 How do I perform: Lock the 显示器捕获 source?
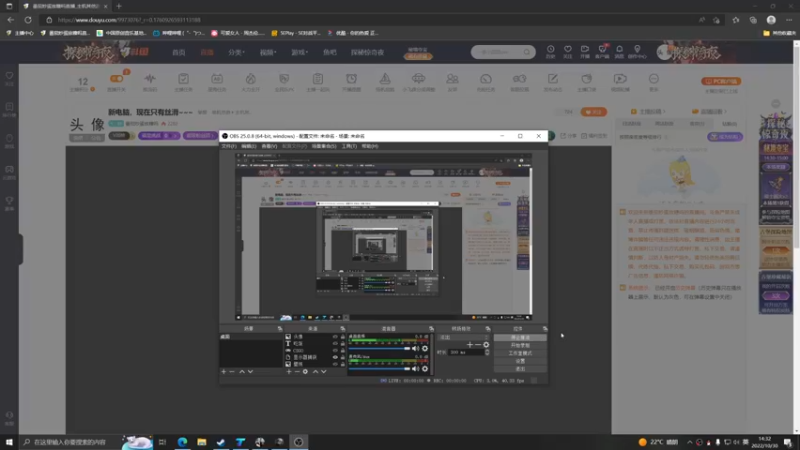[342, 358]
